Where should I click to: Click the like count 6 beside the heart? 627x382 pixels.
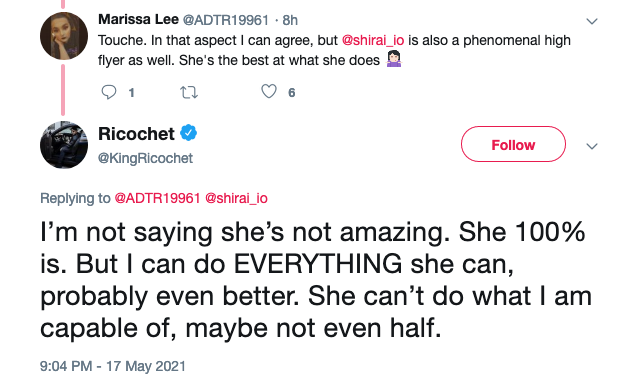292,93
